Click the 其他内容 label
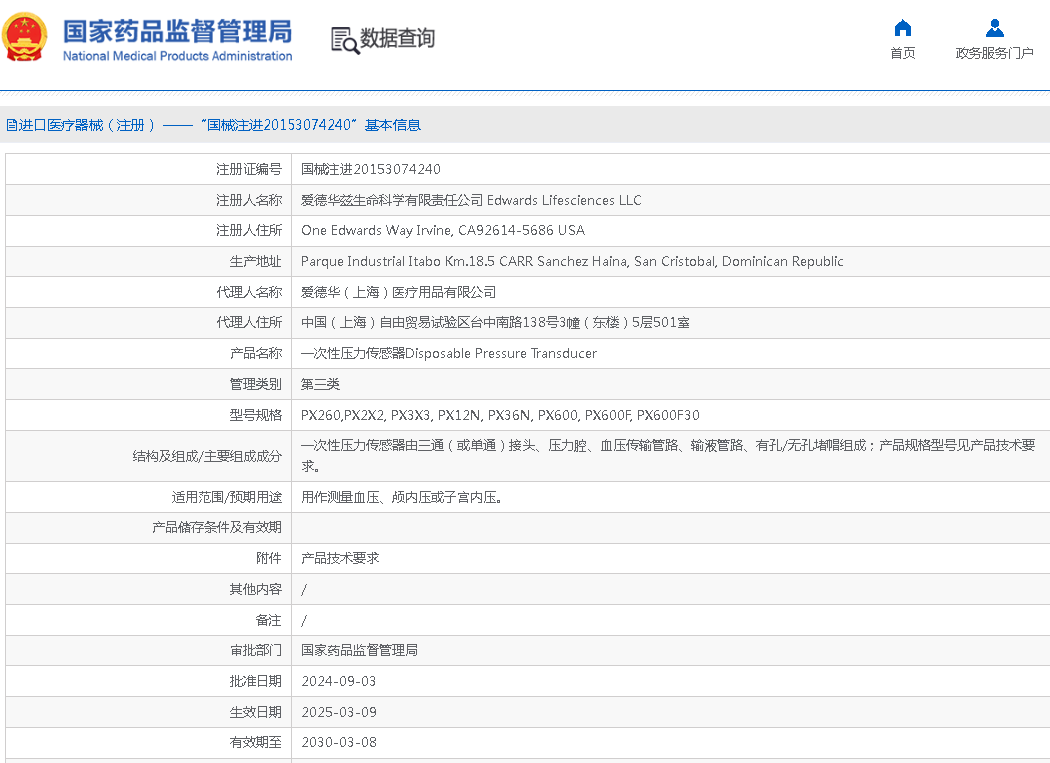1050x763 pixels. coord(256,589)
